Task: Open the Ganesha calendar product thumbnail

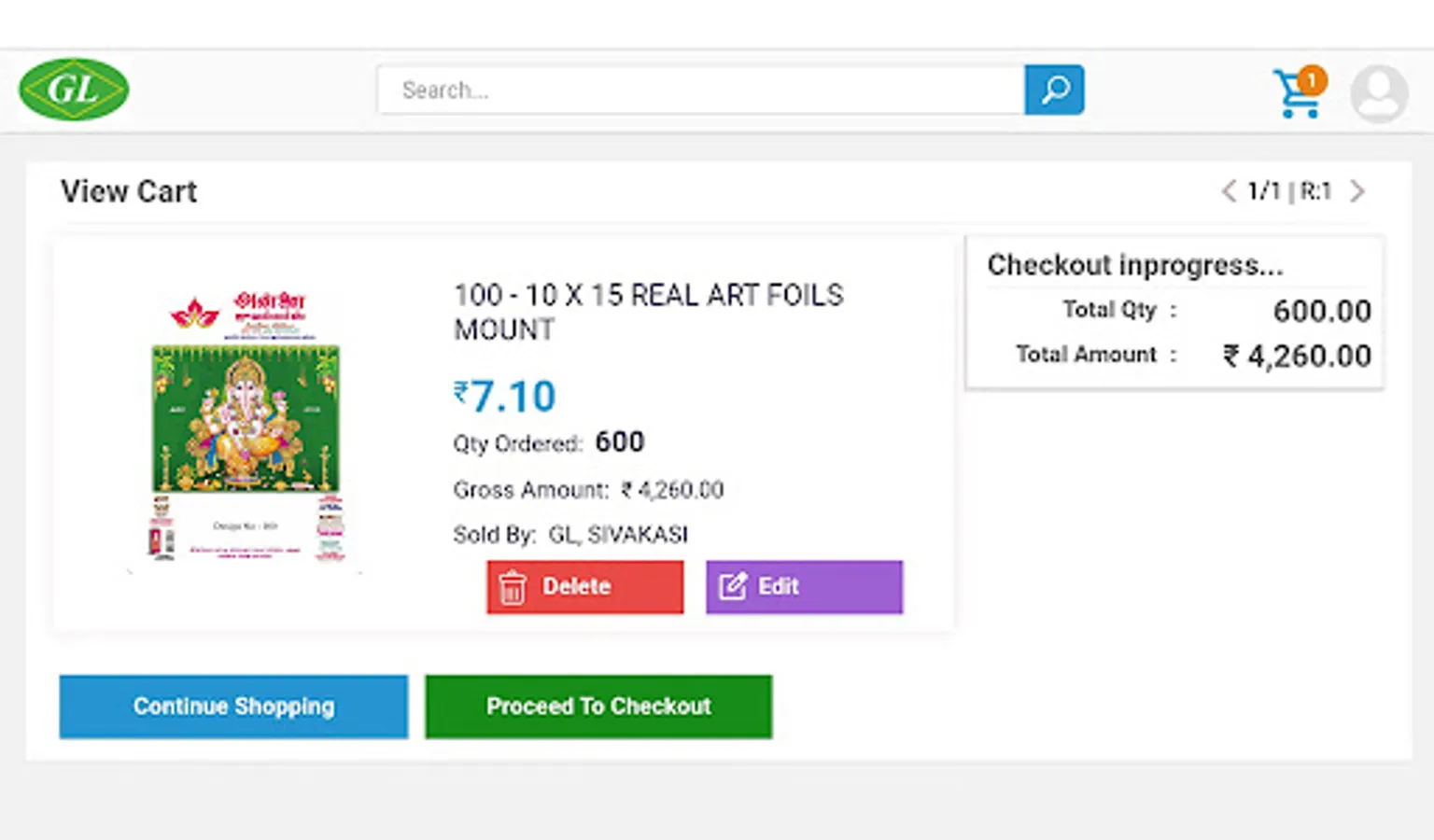Action: point(246,427)
